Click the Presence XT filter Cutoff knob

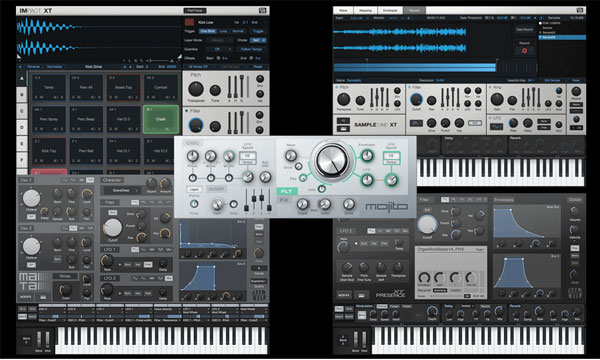427,225
